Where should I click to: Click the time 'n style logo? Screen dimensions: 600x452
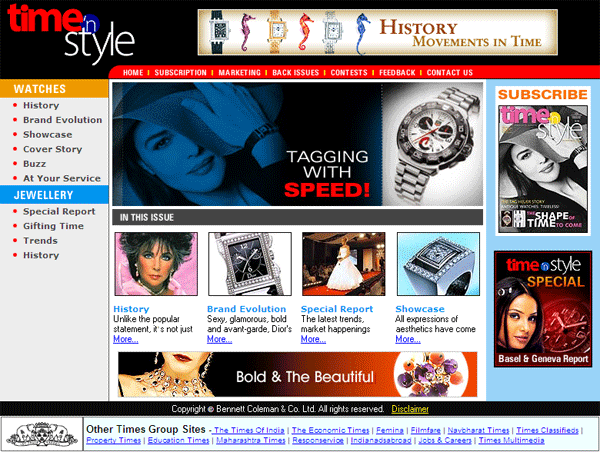(x=71, y=34)
